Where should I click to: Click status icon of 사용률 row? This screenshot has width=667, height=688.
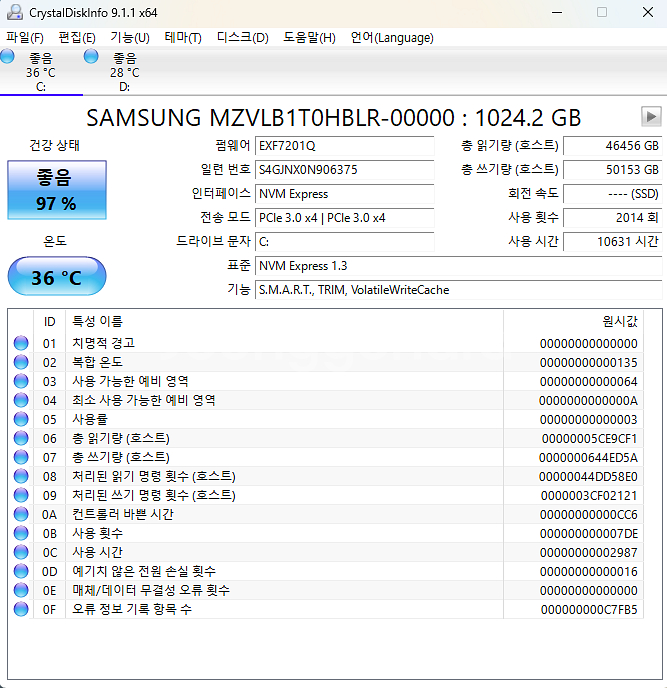tap(21, 419)
